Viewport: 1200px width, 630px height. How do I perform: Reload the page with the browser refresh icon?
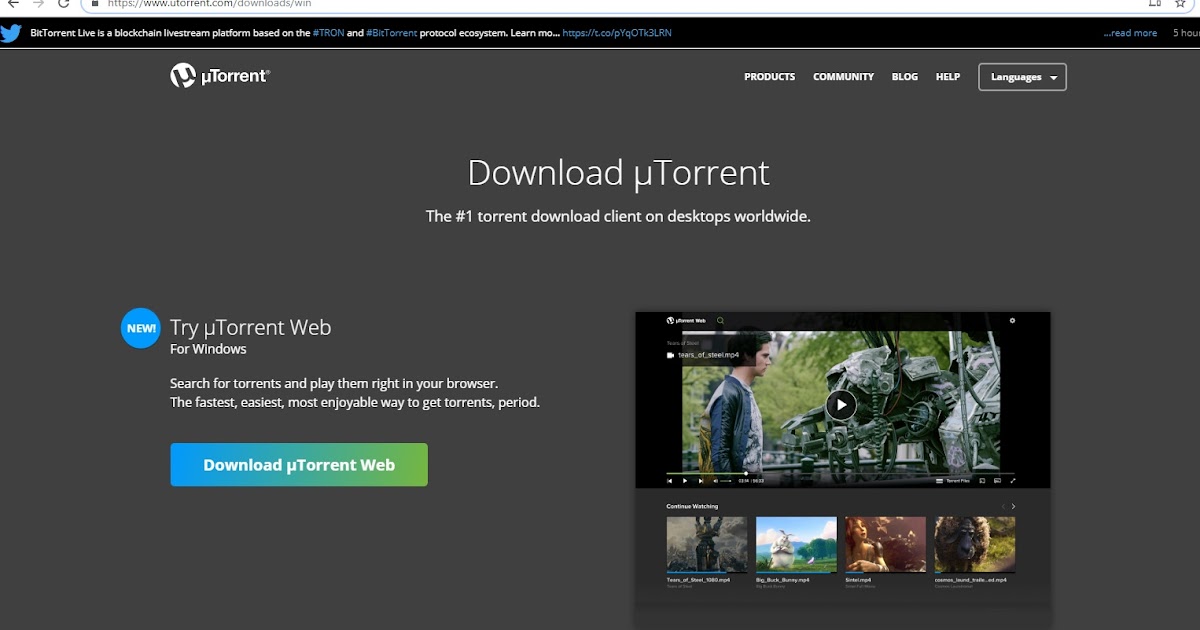point(63,4)
